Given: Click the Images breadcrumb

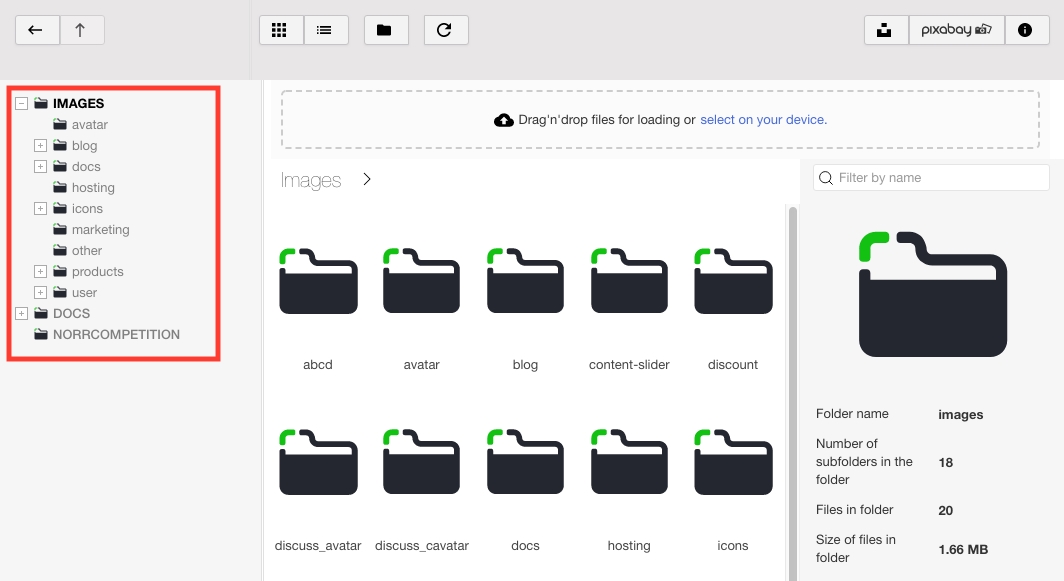Looking at the screenshot, I should point(311,180).
